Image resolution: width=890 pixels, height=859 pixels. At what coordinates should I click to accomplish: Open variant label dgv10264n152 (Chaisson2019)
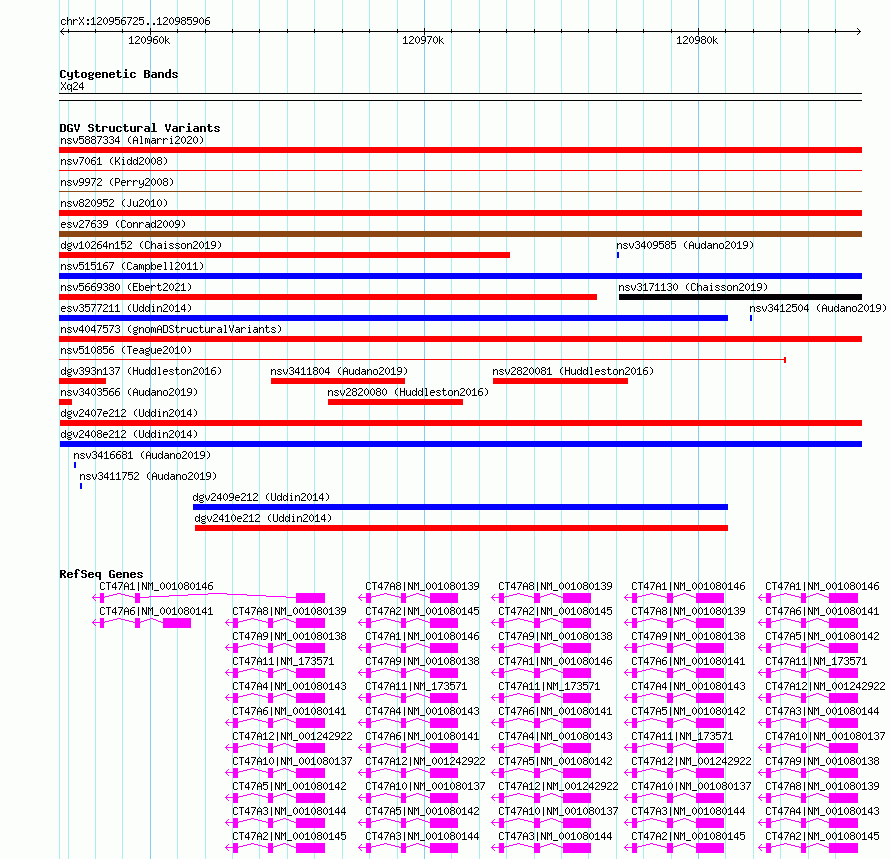point(141,245)
